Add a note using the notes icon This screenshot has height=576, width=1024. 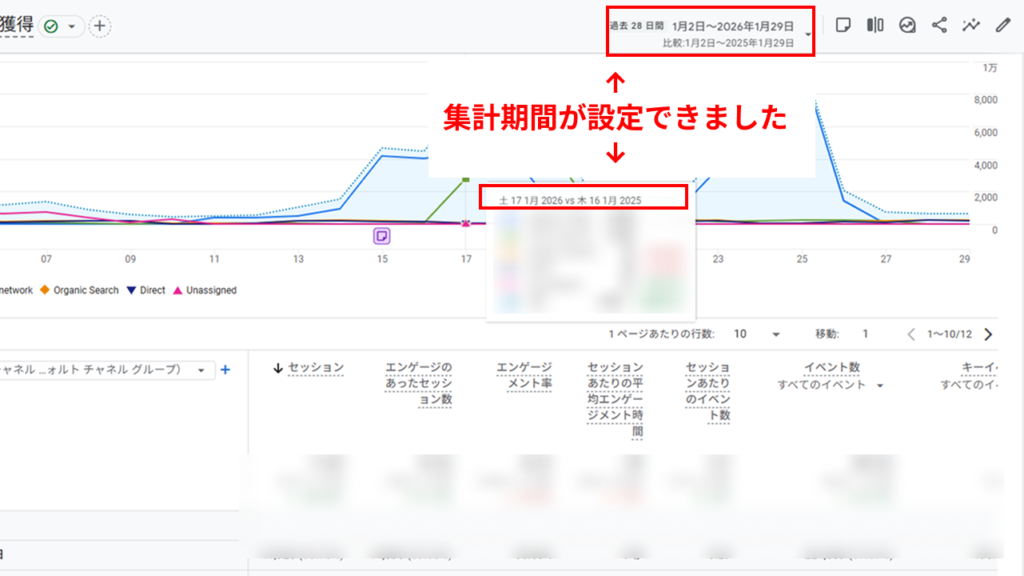(x=845, y=24)
